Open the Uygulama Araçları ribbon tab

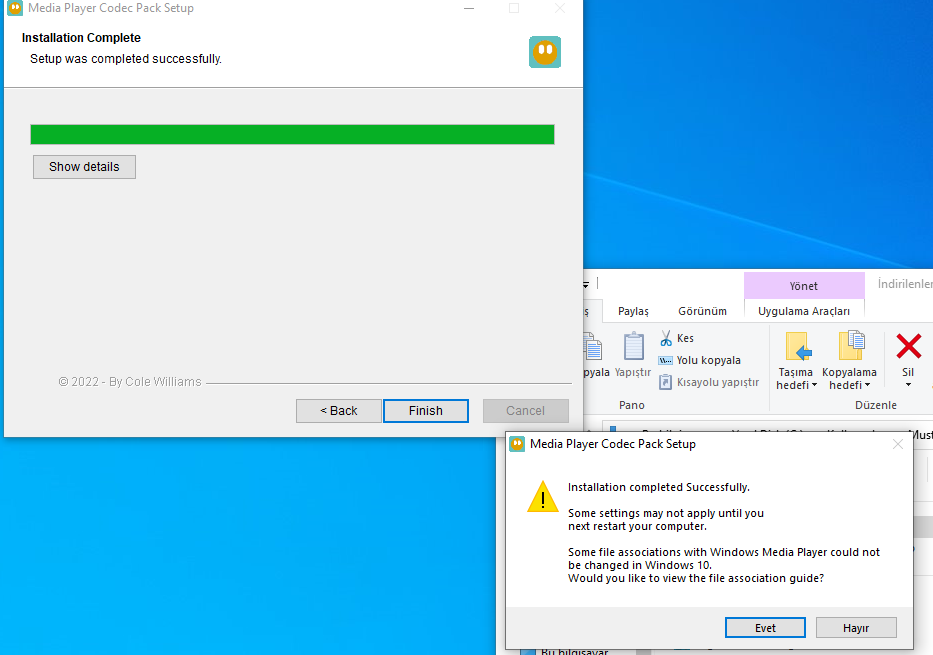804,311
